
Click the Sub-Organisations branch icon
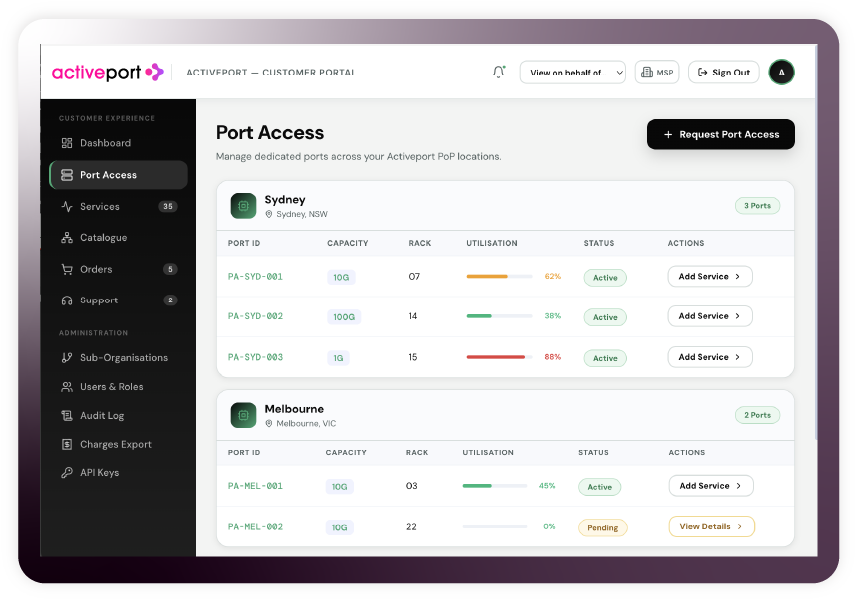(67, 357)
